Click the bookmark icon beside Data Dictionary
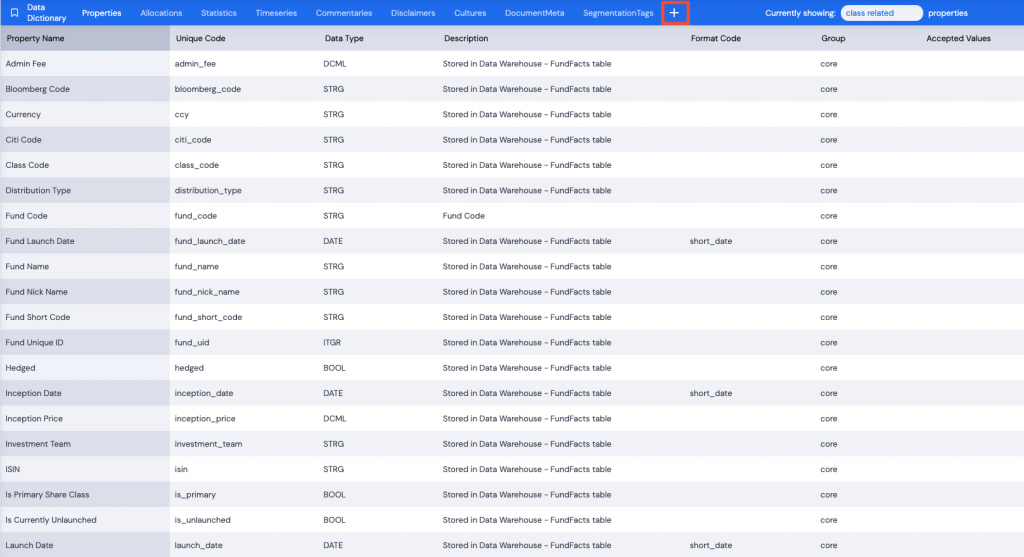Image resolution: width=1024 pixels, height=557 pixels. (x=14, y=13)
